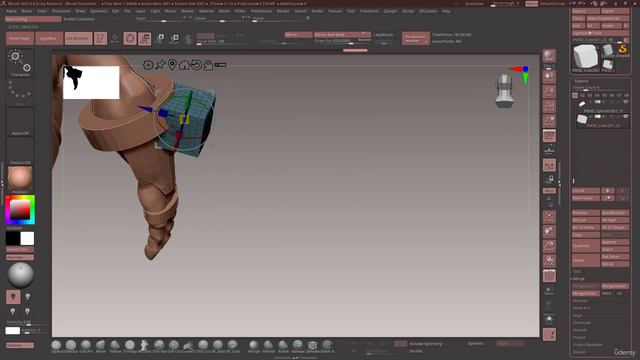Hide the Cube3D subtool with eye icon
This screenshot has height=360, width=640.
625,117
